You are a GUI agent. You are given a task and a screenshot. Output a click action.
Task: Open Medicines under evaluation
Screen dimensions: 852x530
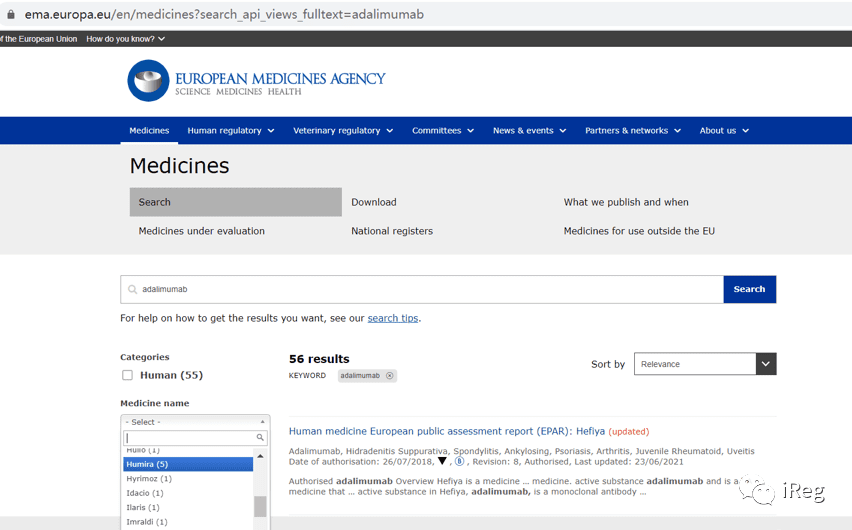[x=202, y=231]
